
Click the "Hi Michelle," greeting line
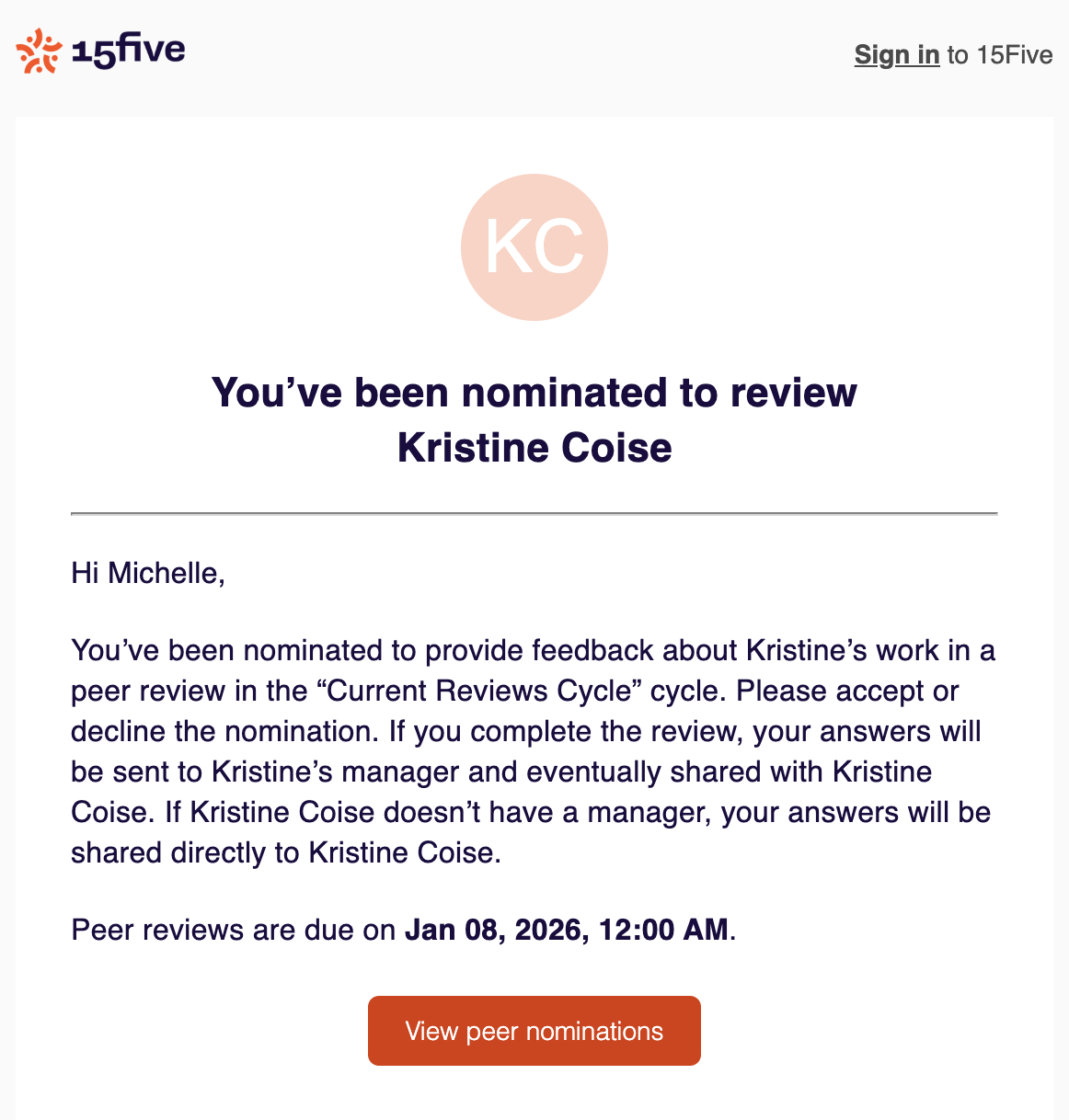click(x=148, y=574)
